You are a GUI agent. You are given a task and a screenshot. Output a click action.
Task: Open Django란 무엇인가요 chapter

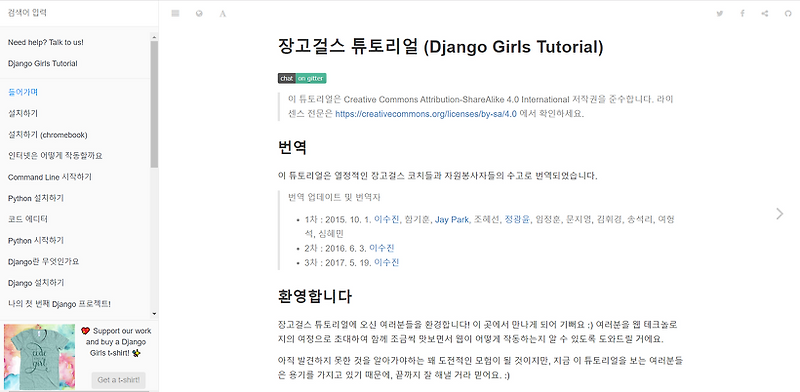[x=43, y=261]
